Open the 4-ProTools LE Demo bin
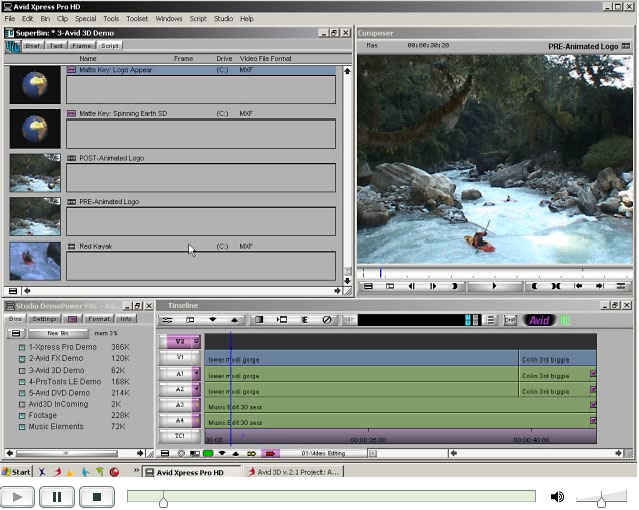639x510 pixels. click(65, 382)
